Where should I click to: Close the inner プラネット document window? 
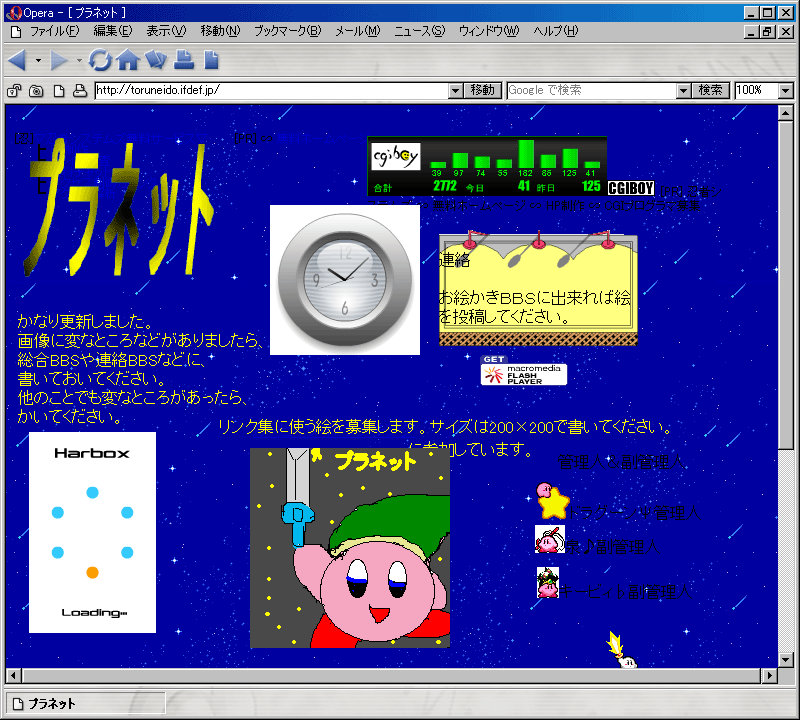pyautogui.click(x=786, y=32)
